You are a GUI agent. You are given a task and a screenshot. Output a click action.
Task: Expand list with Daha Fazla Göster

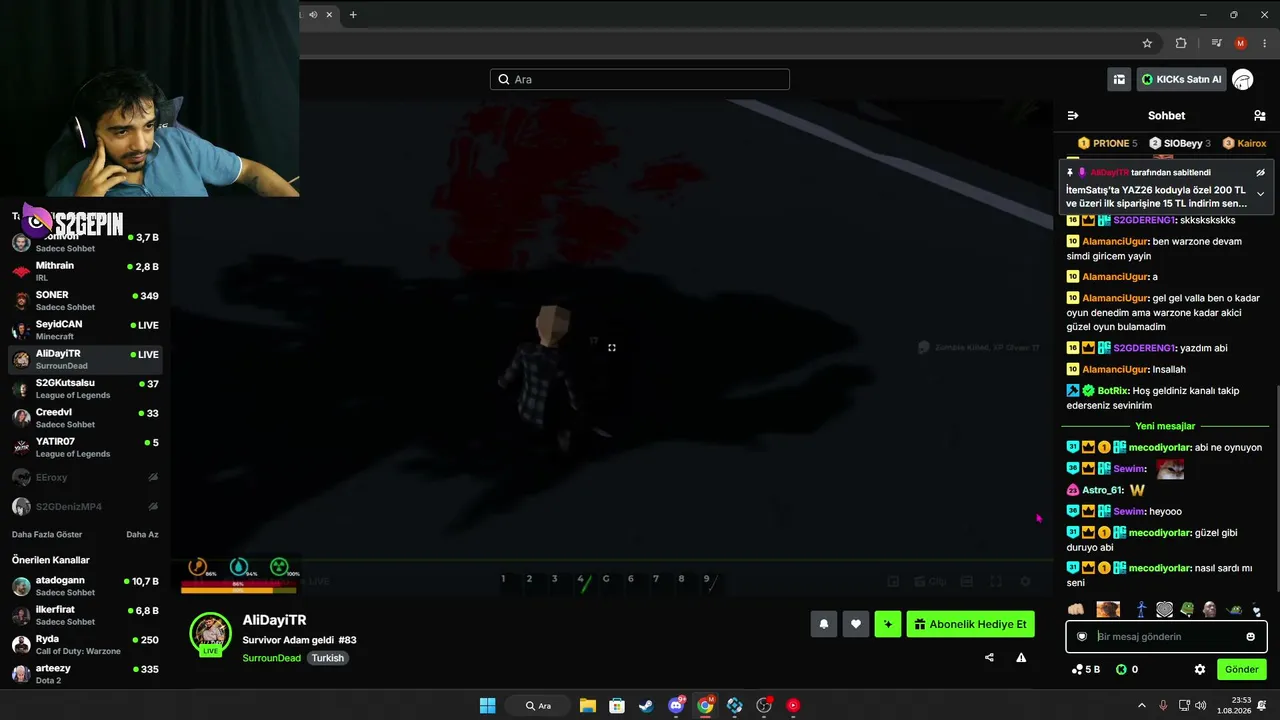pyautogui.click(x=47, y=535)
